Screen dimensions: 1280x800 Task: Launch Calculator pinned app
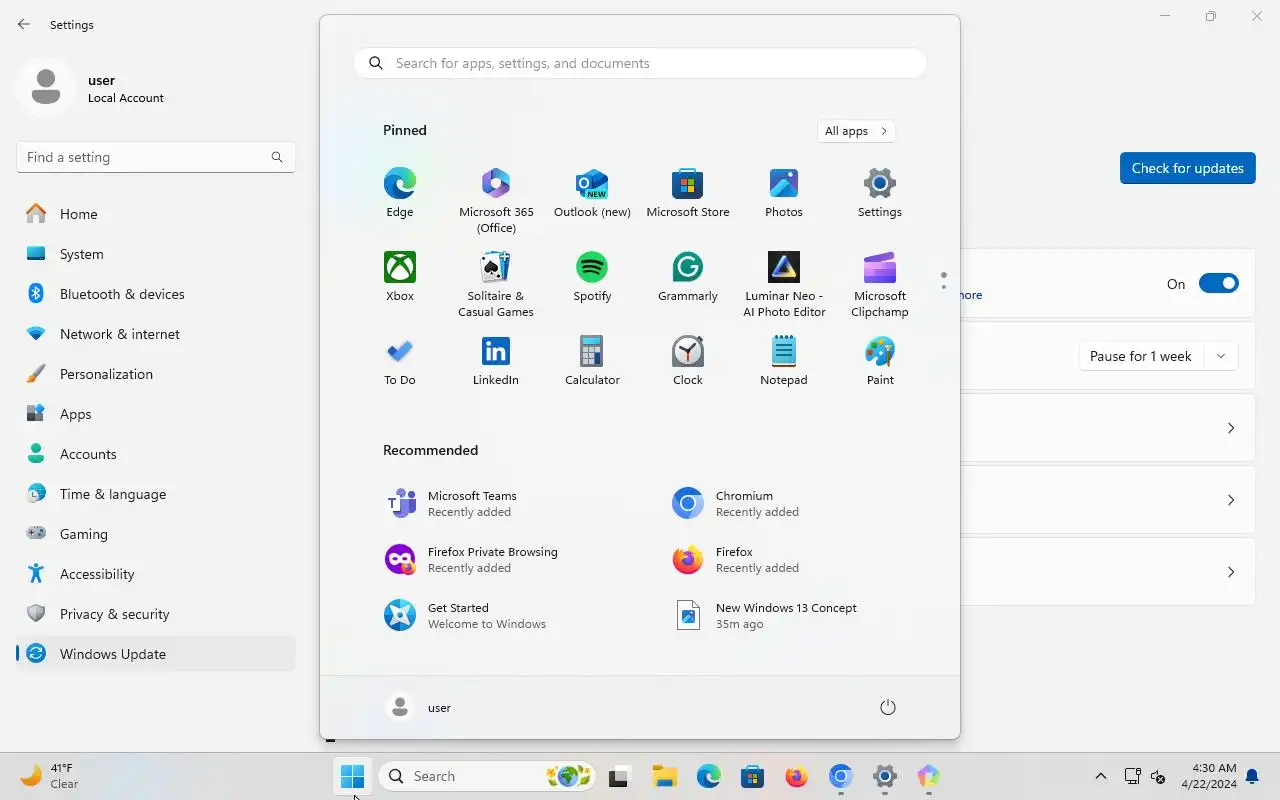[592, 361]
